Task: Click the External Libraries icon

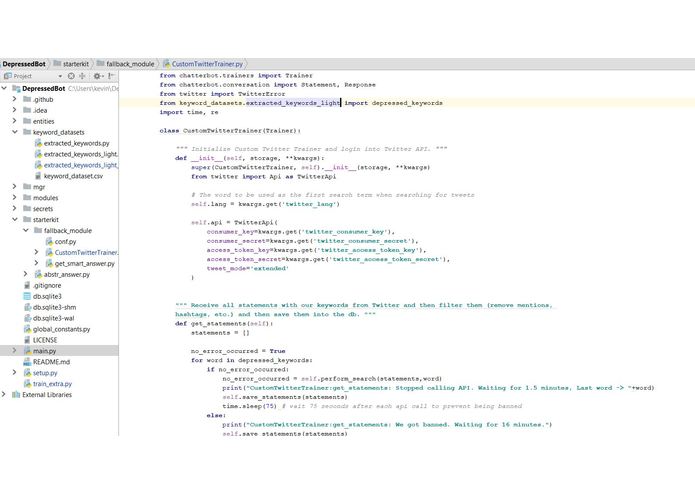Action: point(16,394)
